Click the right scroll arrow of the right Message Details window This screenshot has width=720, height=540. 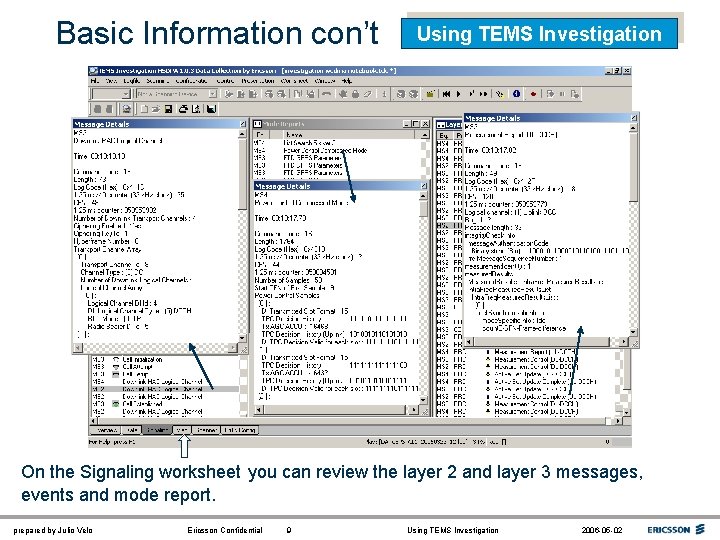point(624,342)
